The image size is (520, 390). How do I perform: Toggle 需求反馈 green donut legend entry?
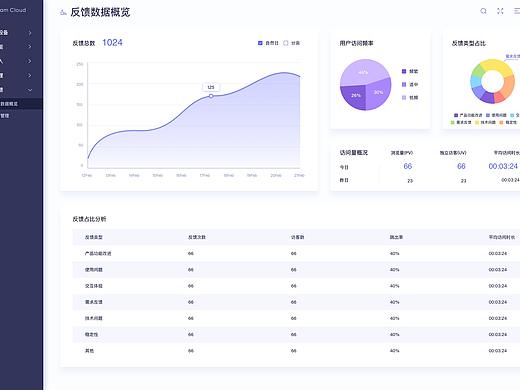point(461,122)
